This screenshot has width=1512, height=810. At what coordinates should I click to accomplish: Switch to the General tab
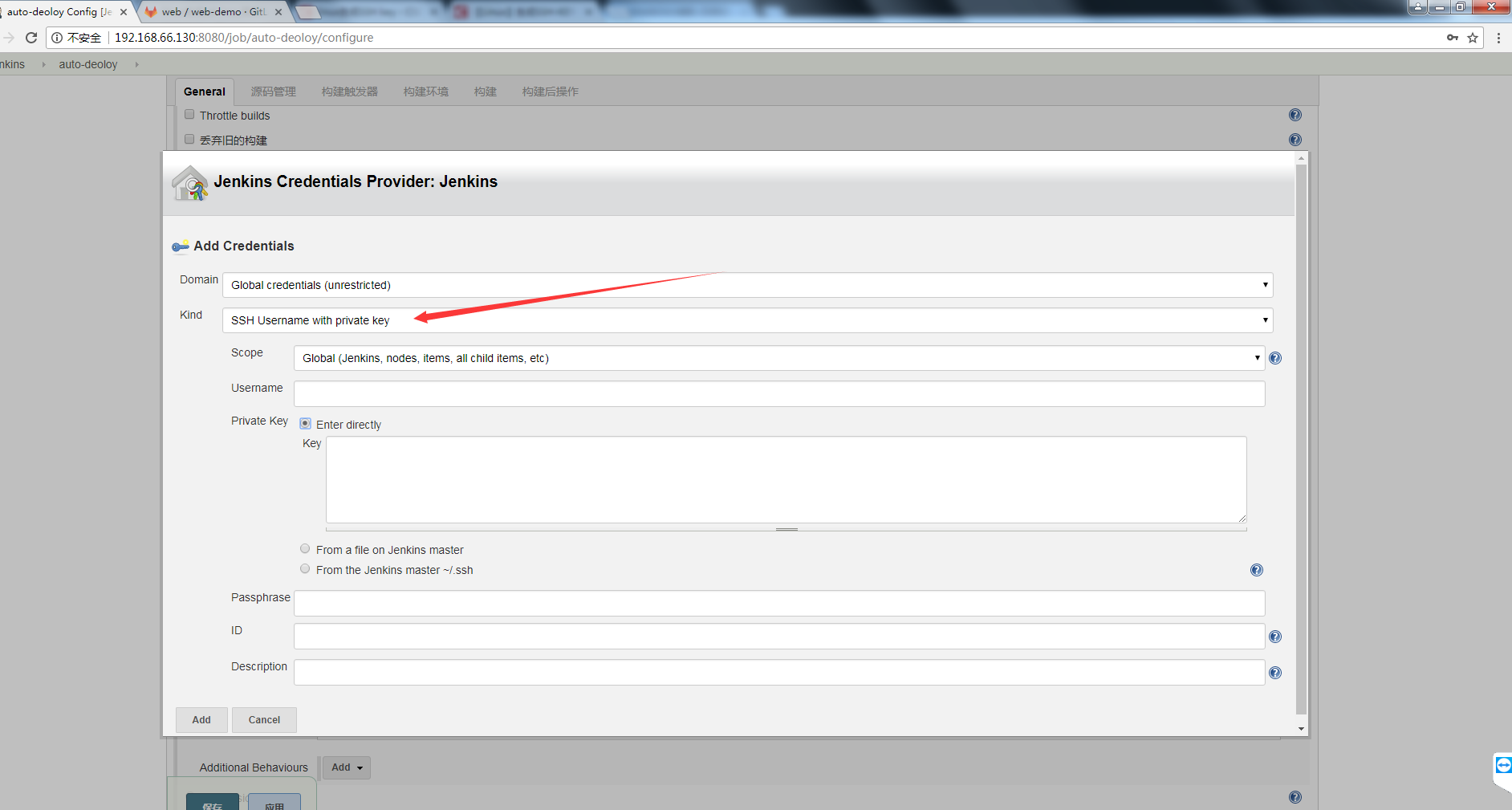click(x=205, y=92)
